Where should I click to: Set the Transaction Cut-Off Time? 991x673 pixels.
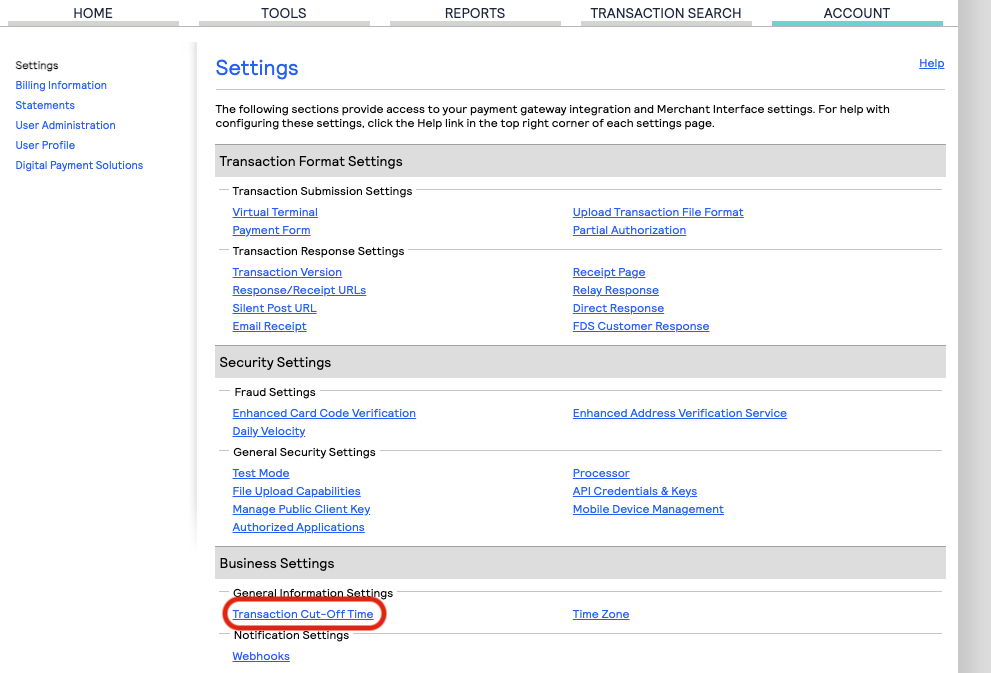coord(303,614)
